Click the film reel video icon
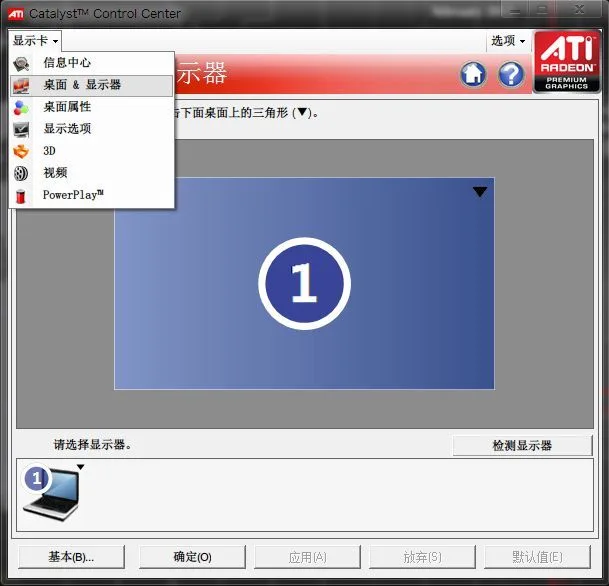 pos(21,174)
